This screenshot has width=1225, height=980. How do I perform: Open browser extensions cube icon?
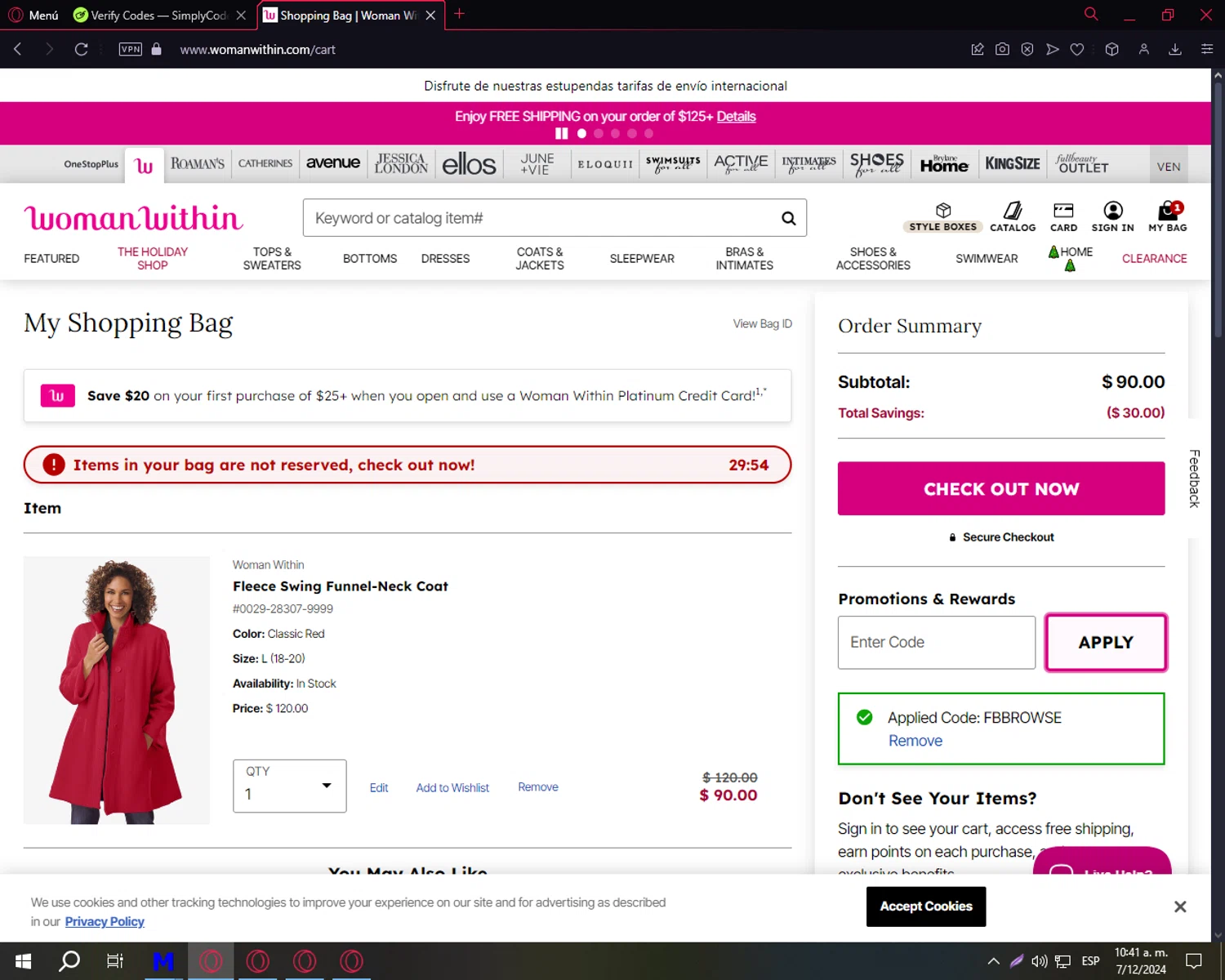coord(1111,49)
